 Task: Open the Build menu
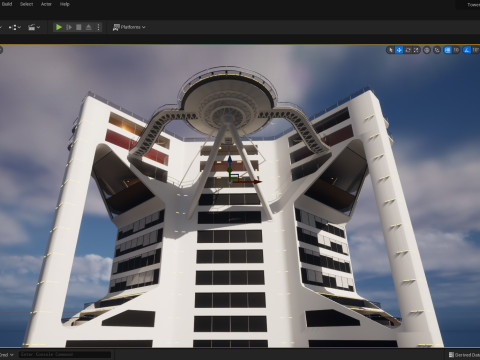(x=7, y=4)
